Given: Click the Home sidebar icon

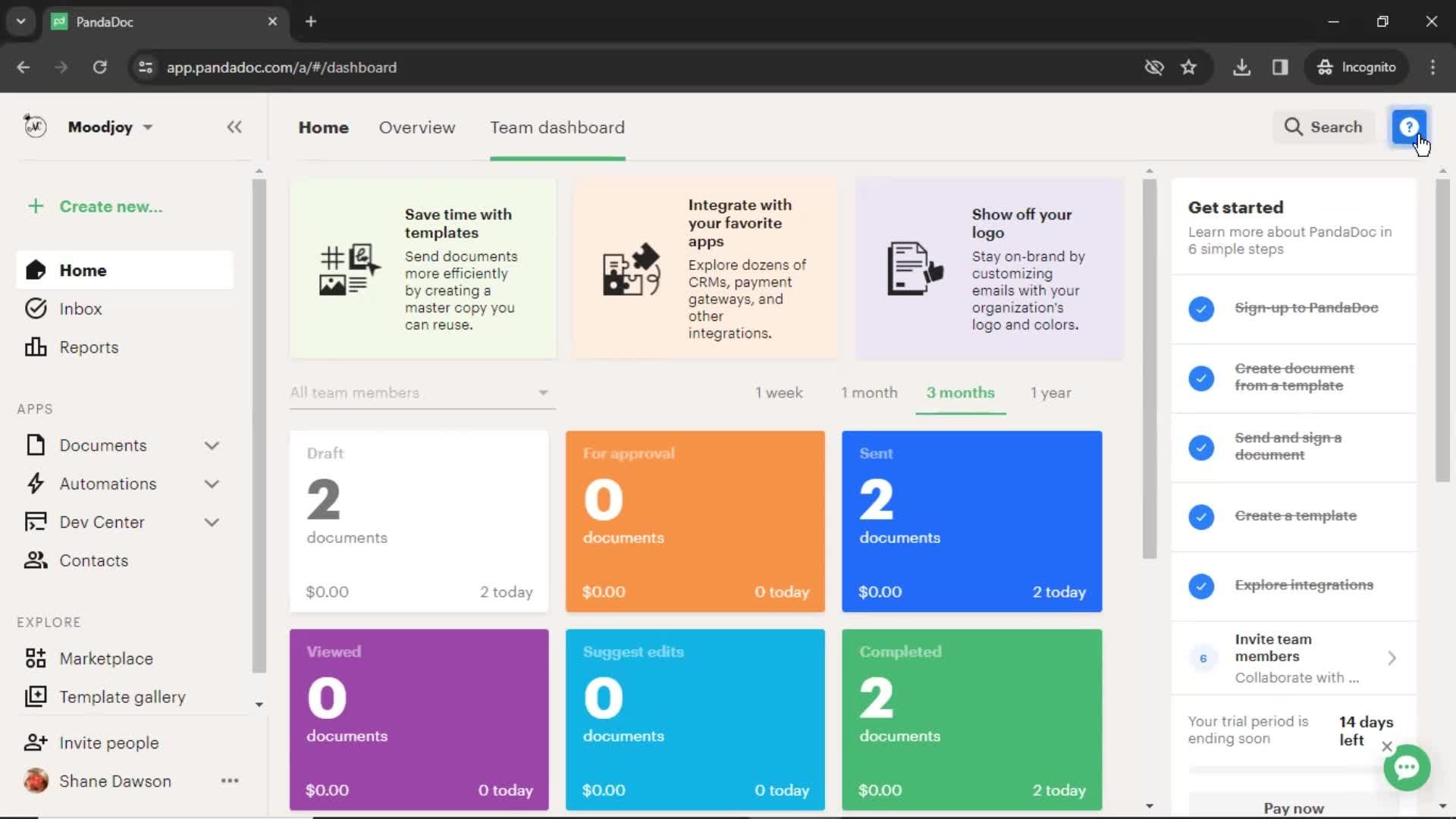Looking at the screenshot, I should tap(36, 269).
